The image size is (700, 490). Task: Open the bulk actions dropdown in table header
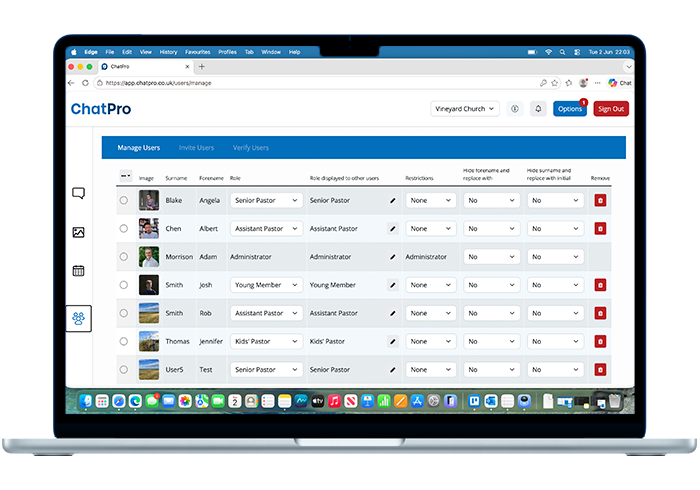126,176
